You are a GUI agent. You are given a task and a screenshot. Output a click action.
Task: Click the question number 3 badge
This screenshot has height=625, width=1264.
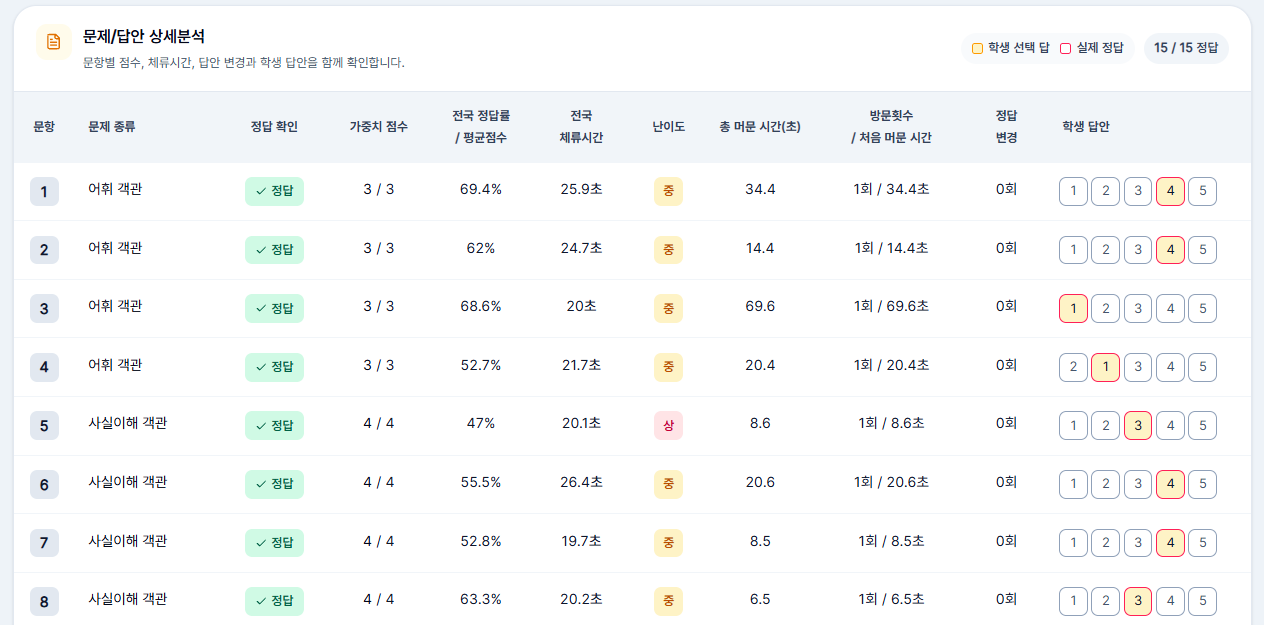click(x=44, y=309)
